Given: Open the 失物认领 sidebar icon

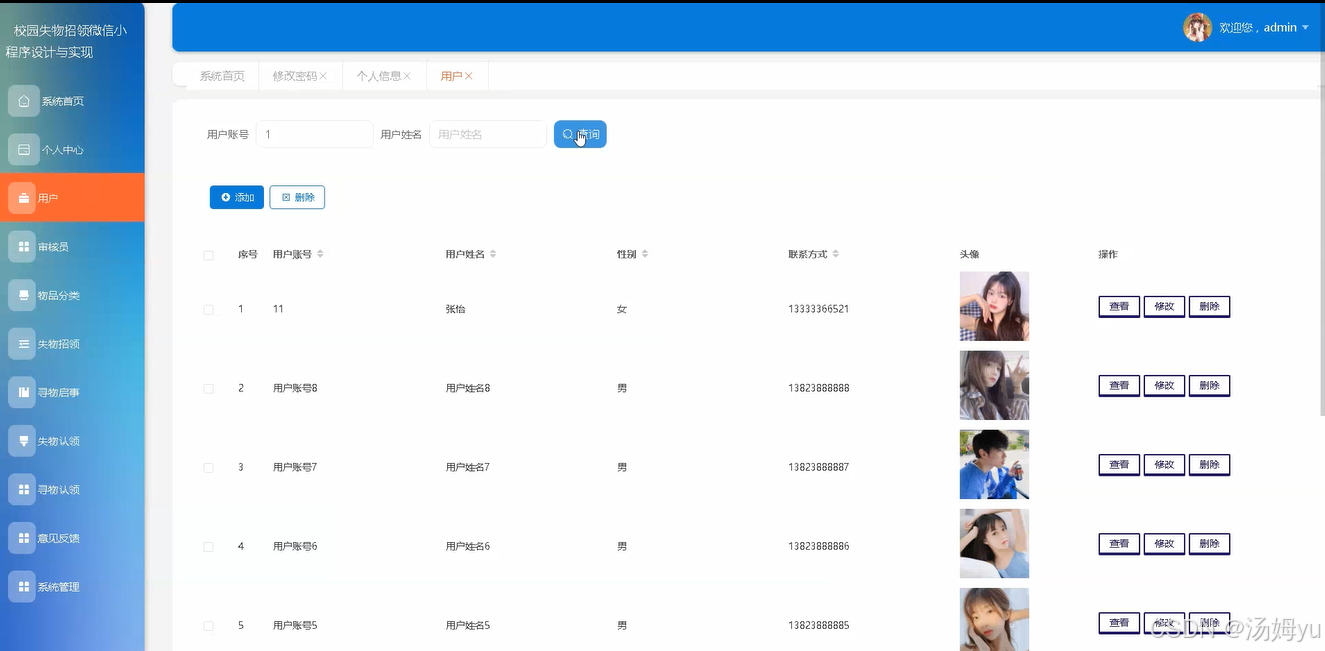Looking at the screenshot, I should point(23,441).
